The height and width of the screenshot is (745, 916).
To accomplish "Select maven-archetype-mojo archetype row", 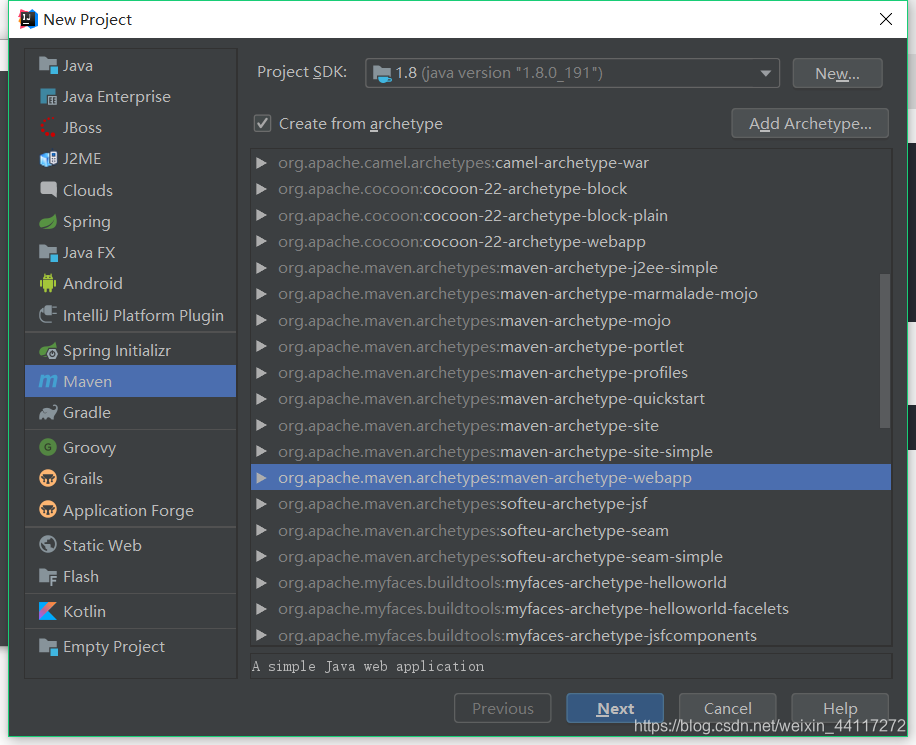I will 571,321.
